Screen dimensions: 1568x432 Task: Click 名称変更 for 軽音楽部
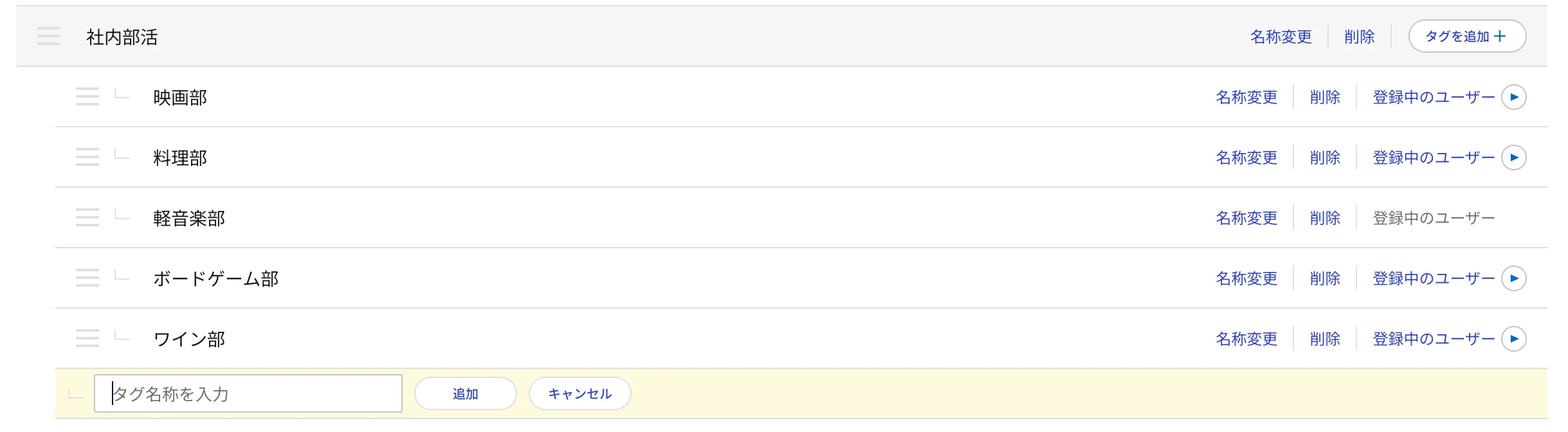(1246, 218)
